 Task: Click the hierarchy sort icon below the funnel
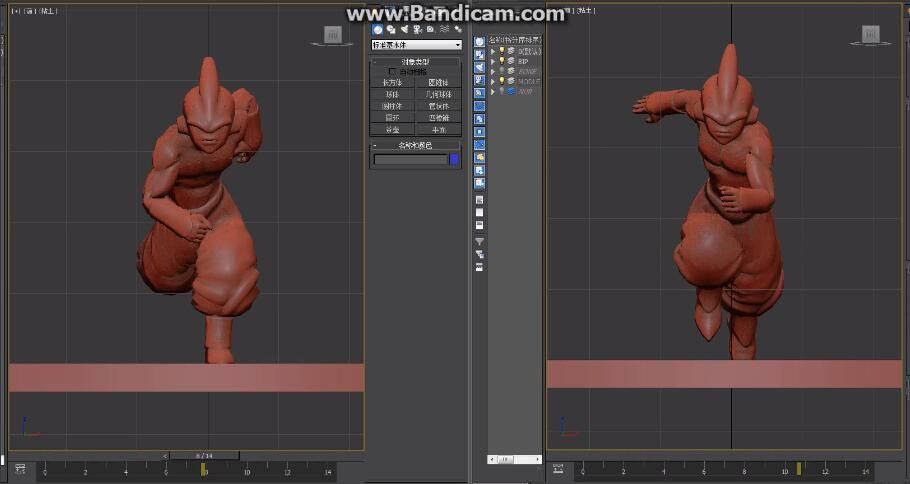coord(479,254)
